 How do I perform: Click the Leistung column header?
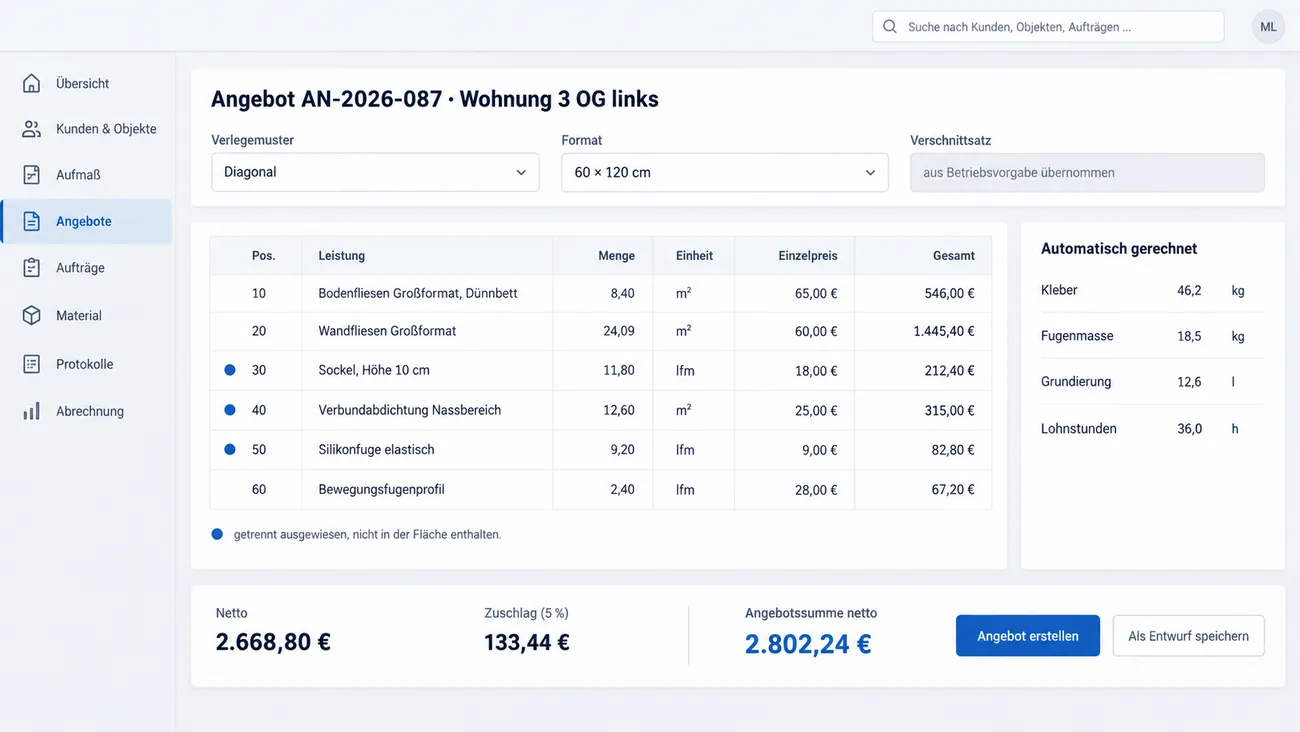(342, 256)
